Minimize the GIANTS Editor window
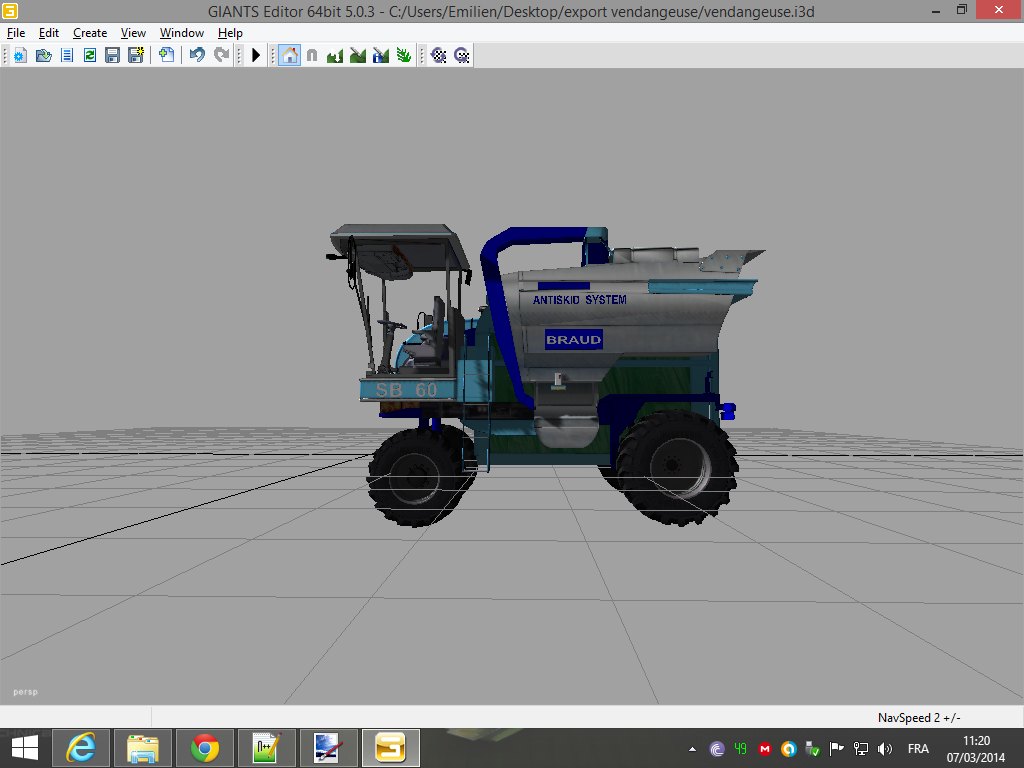 pos(936,10)
